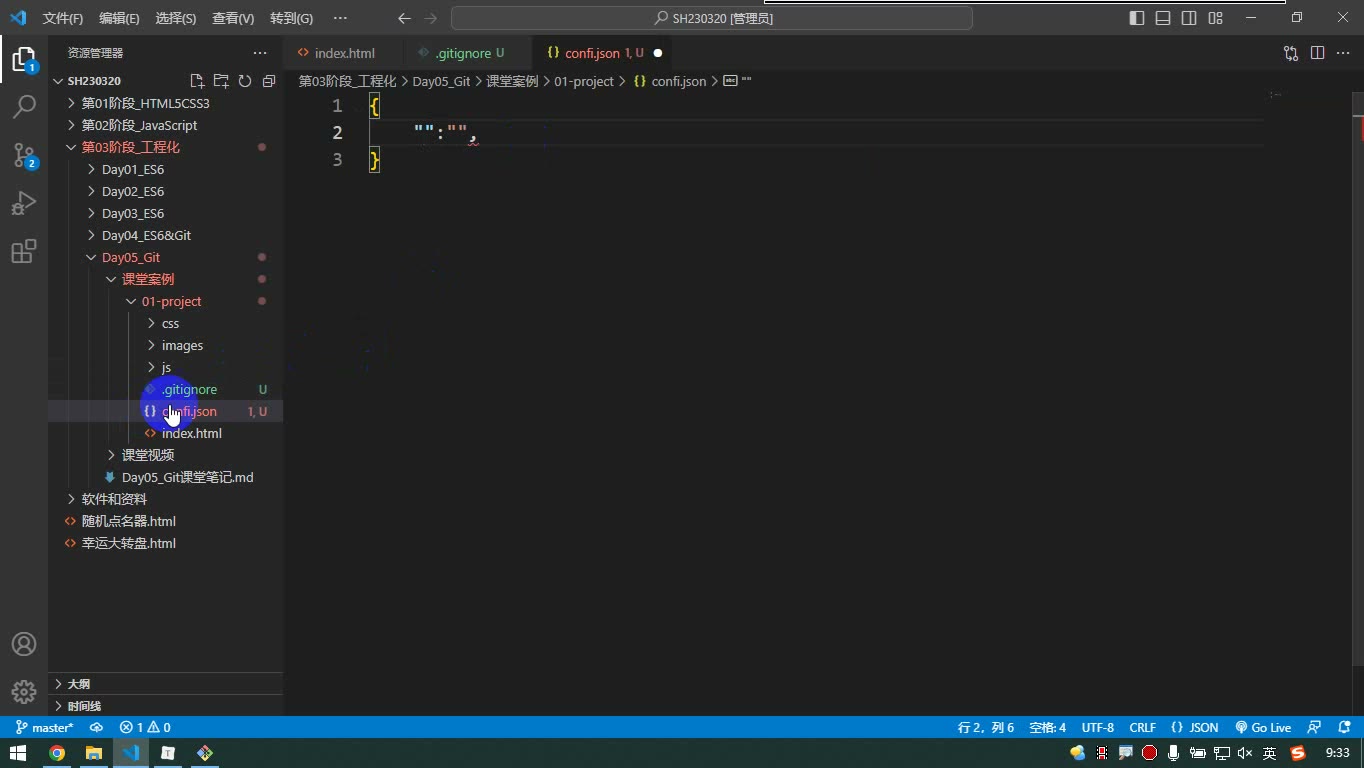Toggle the primary side bar layout button

coord(1137,18)
